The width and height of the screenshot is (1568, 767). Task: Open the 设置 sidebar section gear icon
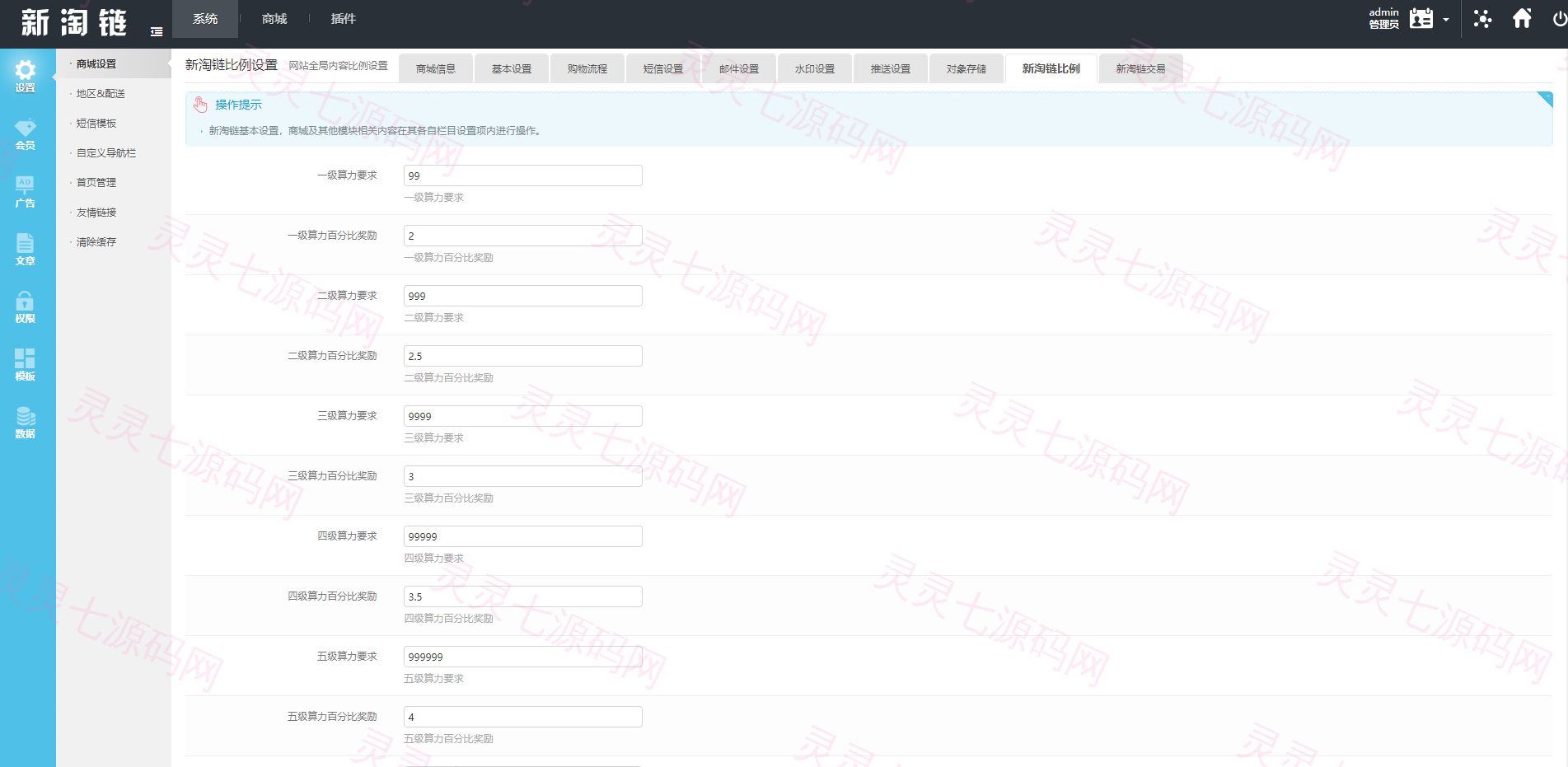[x=26, y=70]
